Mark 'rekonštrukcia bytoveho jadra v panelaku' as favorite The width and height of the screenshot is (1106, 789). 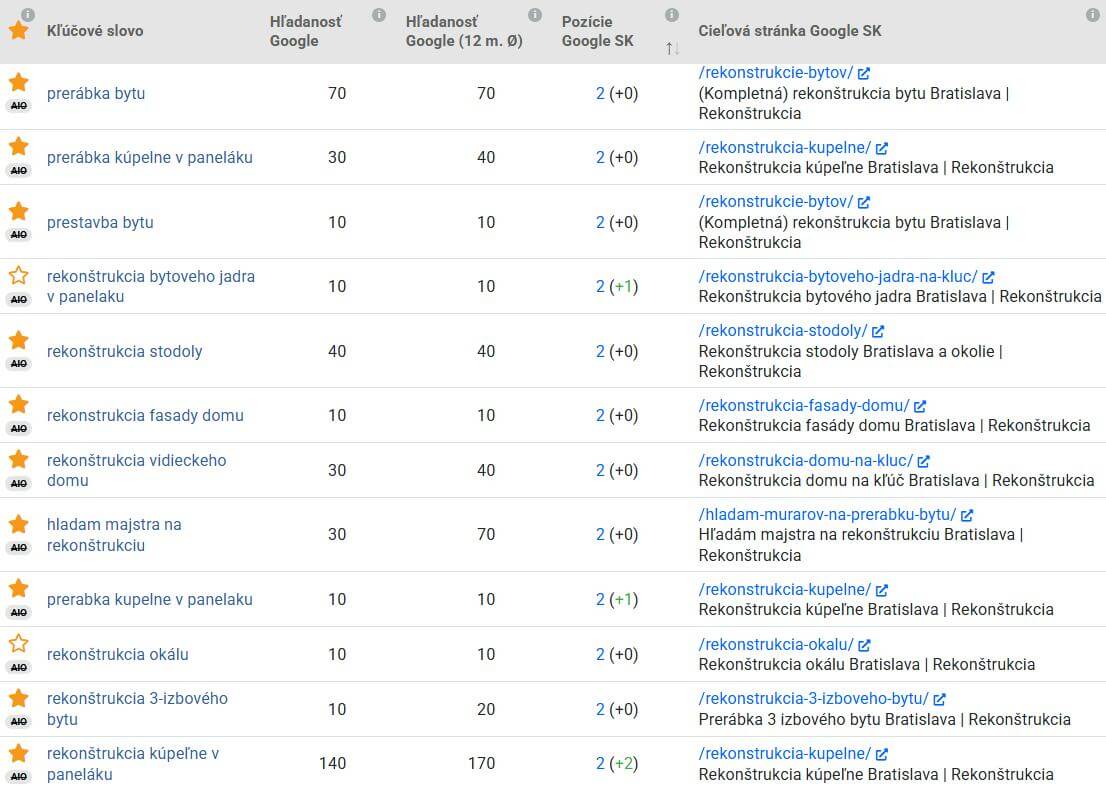tap(18, 276)
